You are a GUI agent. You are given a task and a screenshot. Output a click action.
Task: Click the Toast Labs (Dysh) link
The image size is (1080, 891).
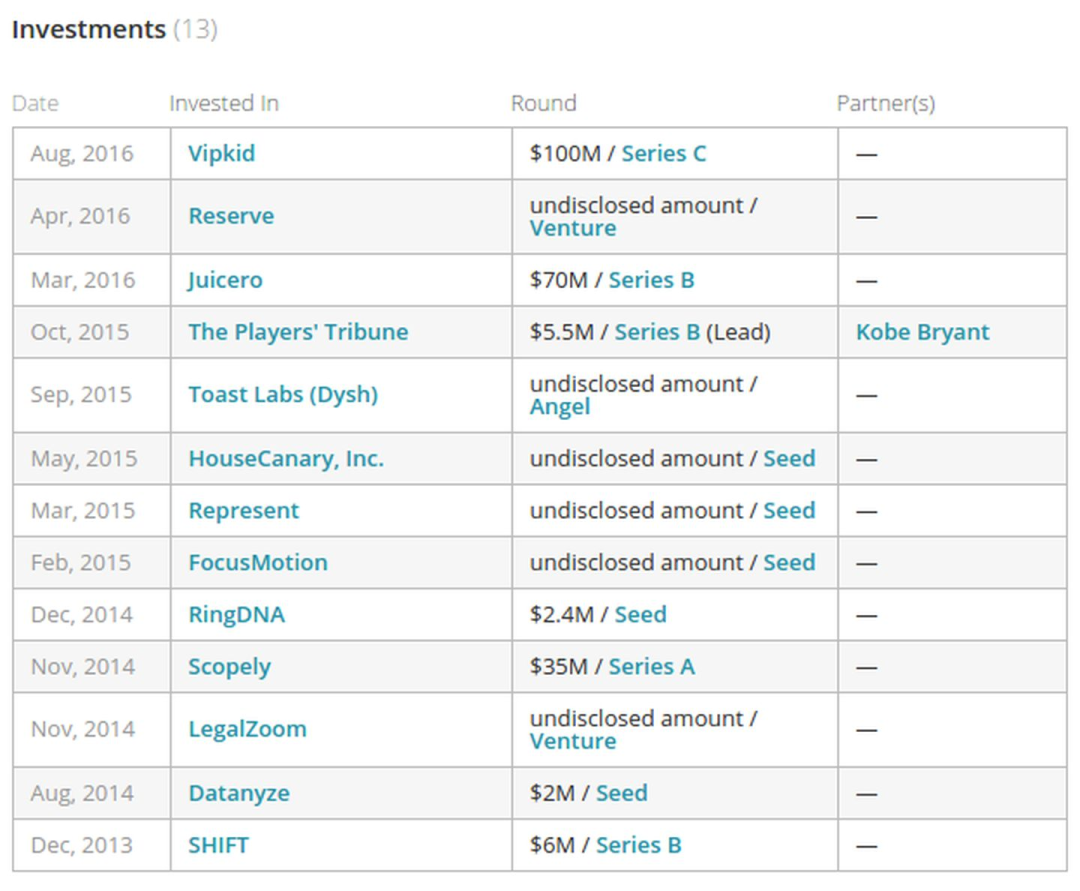(283, 394)
